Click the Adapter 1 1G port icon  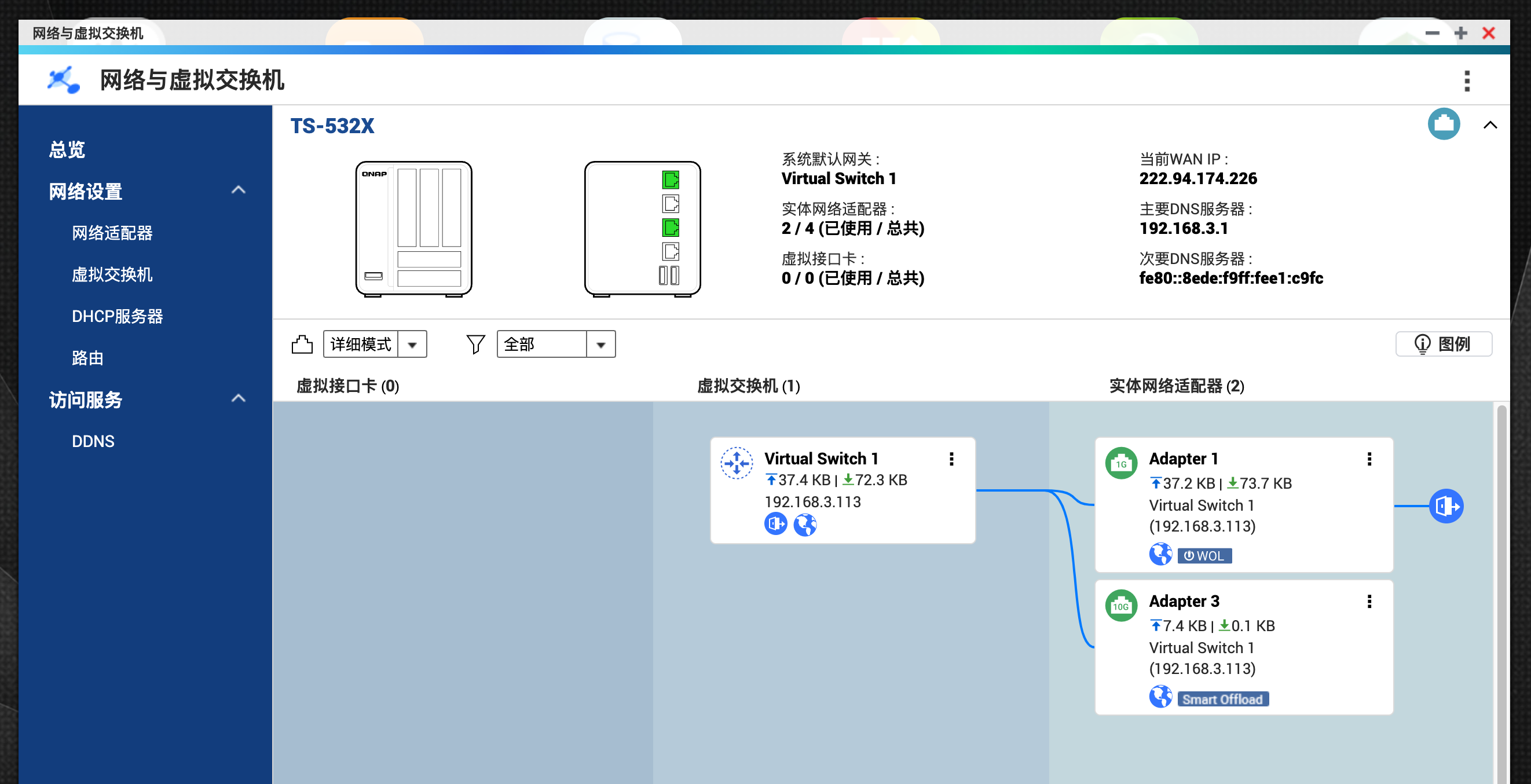pyautogui.click(x=1121, y=463)
